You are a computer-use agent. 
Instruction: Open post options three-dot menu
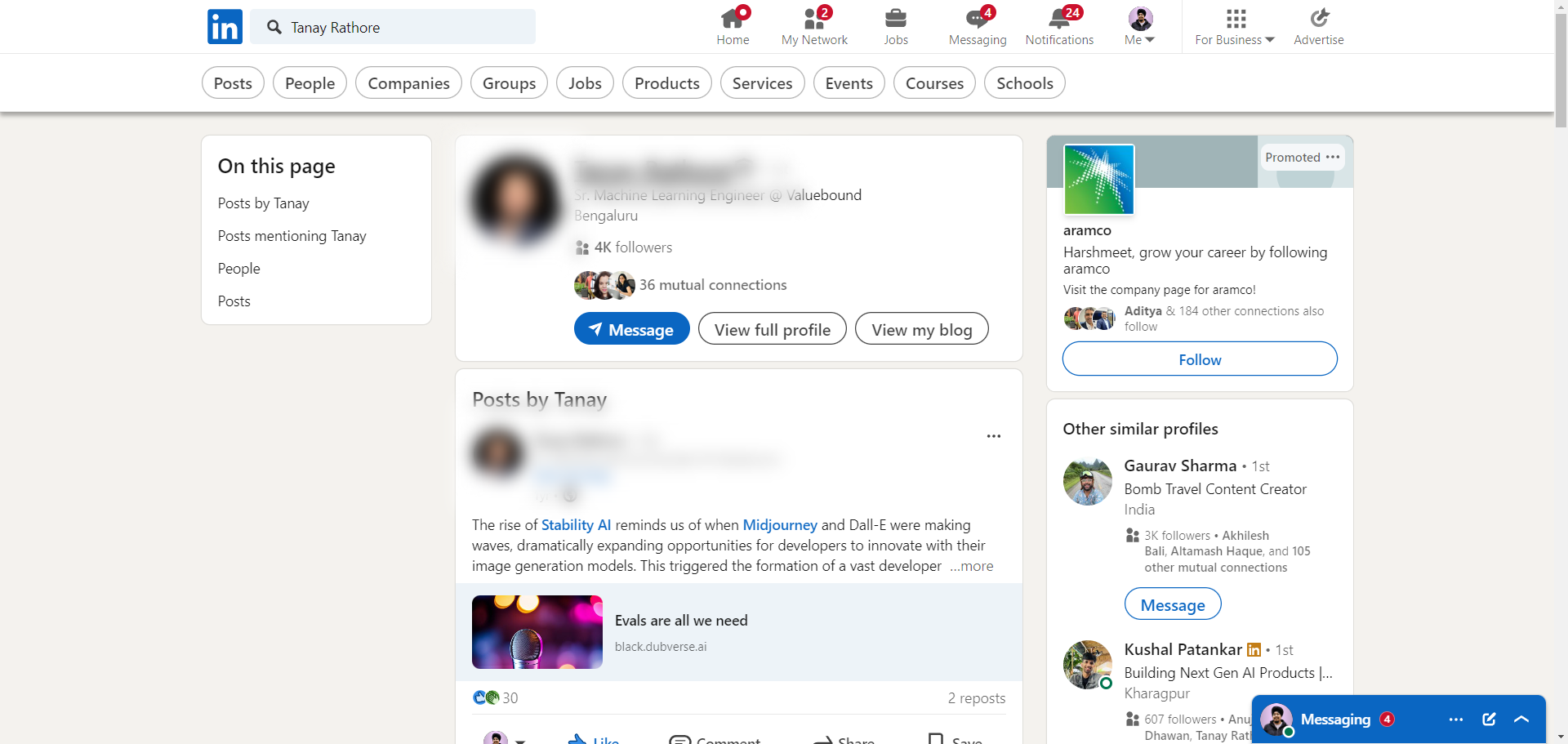(x=994, y=436)
